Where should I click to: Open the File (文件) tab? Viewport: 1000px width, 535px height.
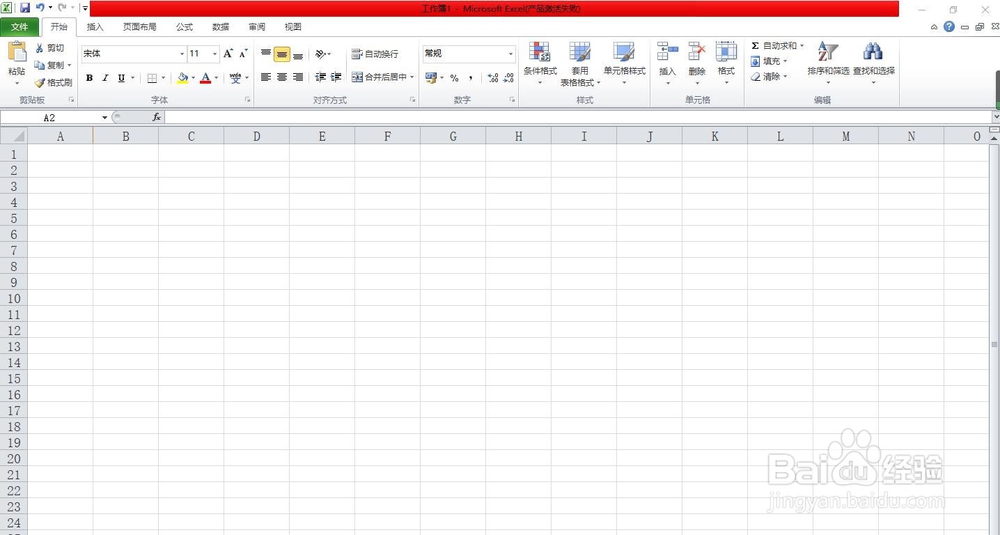(x=20, y=27)
